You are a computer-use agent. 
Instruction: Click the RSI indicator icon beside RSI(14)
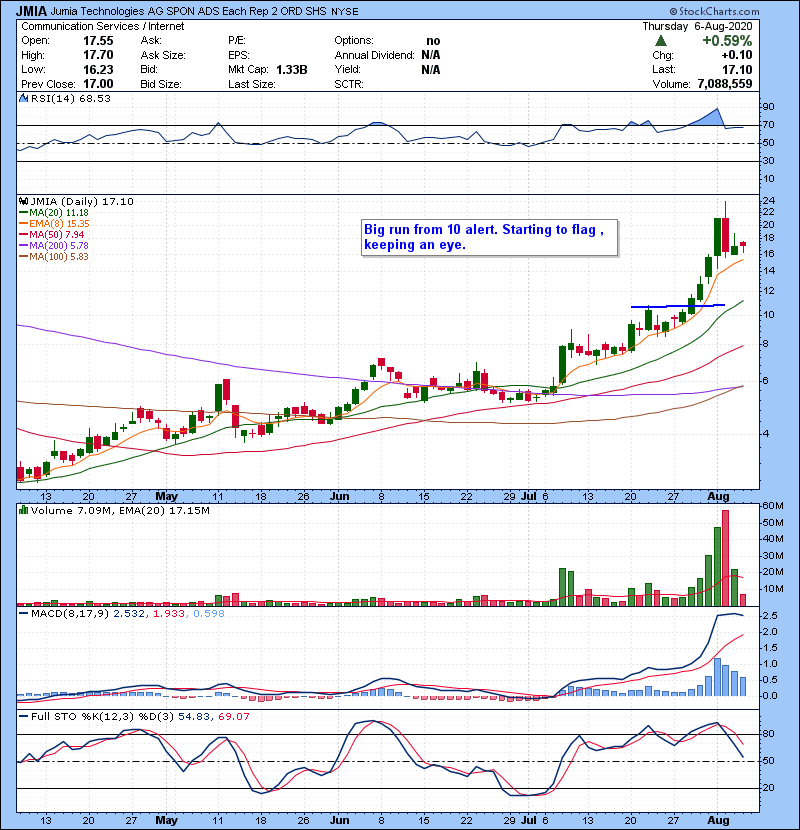tap(23, 98)
